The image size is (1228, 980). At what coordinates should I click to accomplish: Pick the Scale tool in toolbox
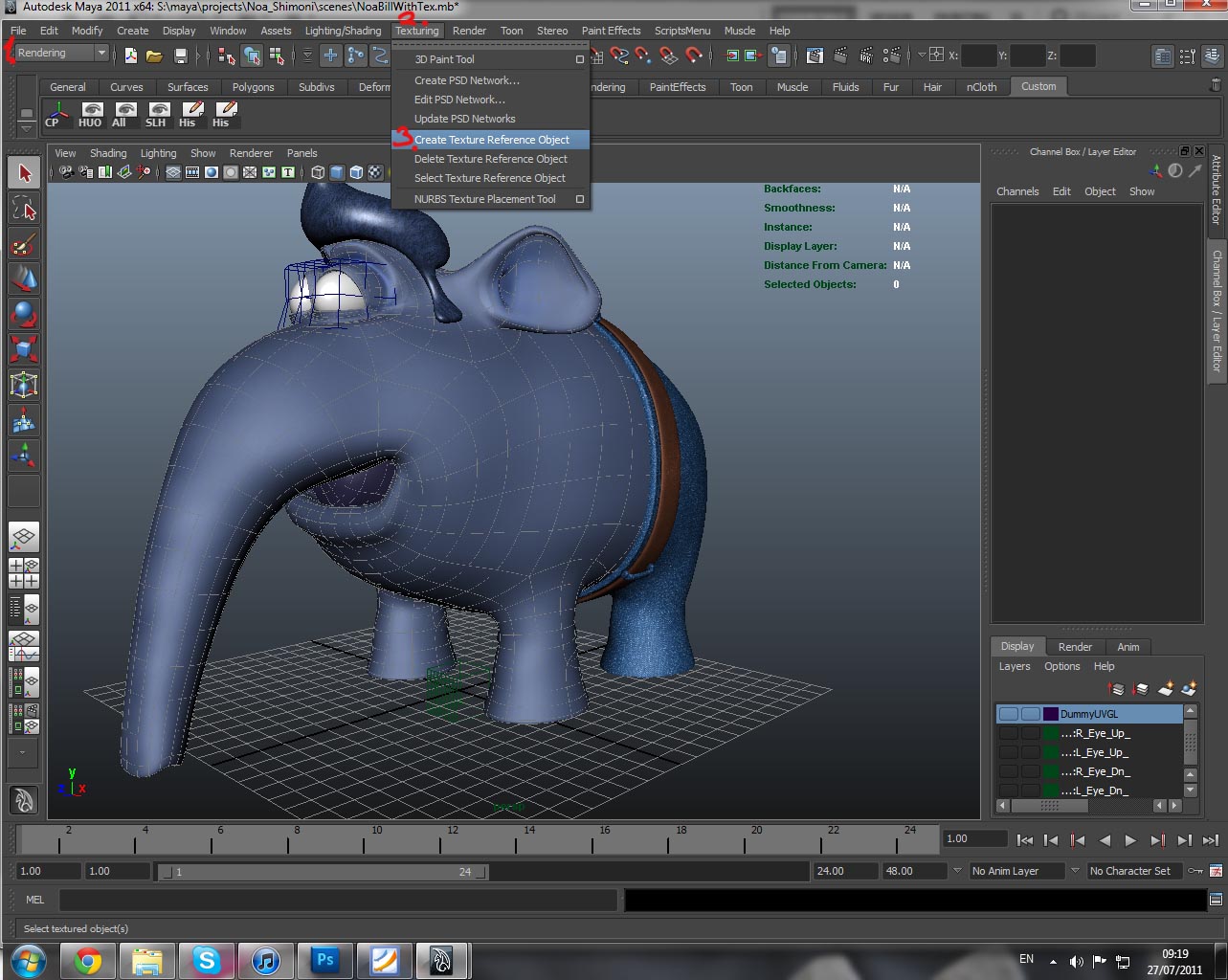(x=24, y=348)
